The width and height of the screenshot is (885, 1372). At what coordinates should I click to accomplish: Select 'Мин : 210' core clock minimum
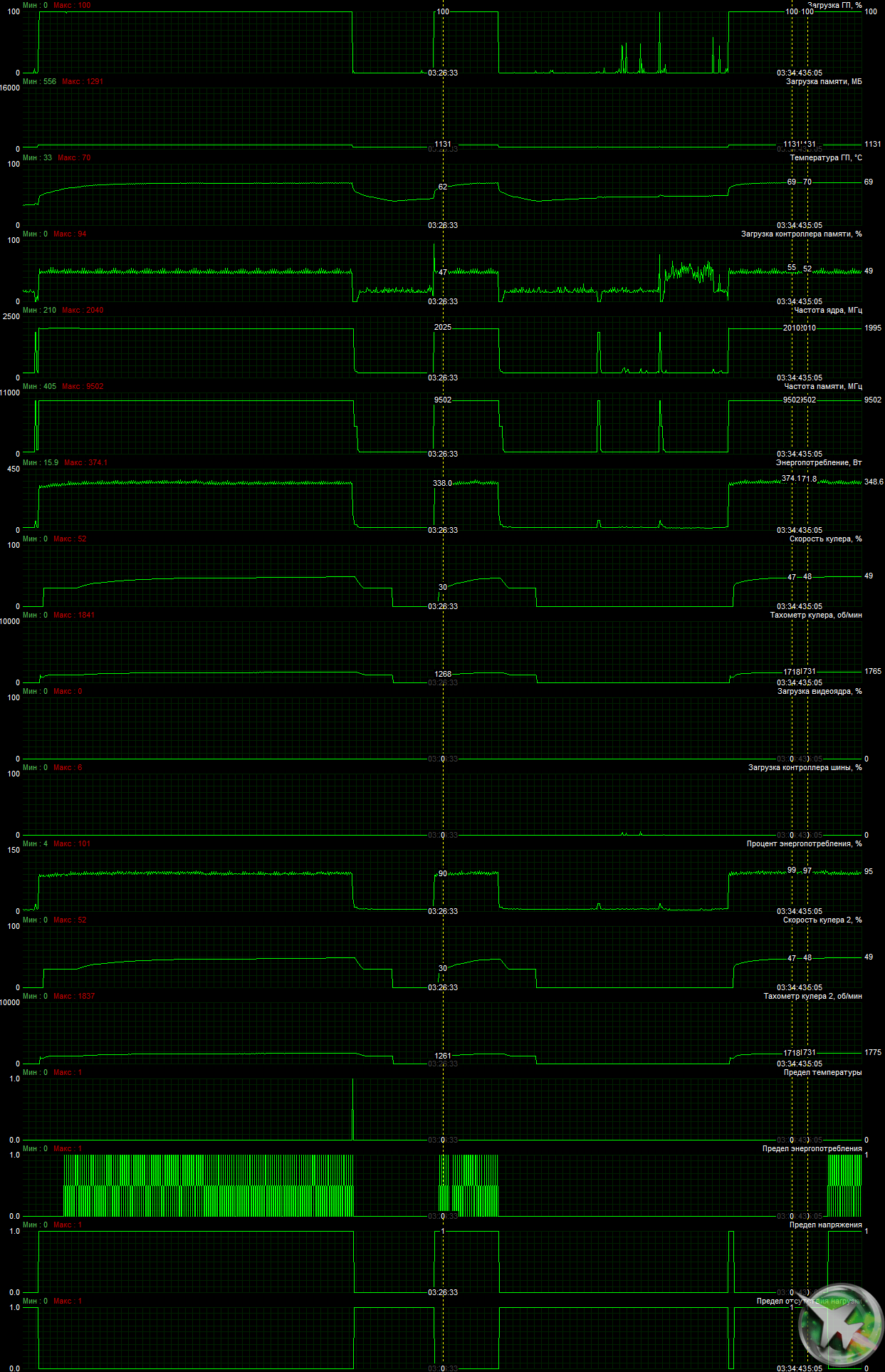coord(39,310)
